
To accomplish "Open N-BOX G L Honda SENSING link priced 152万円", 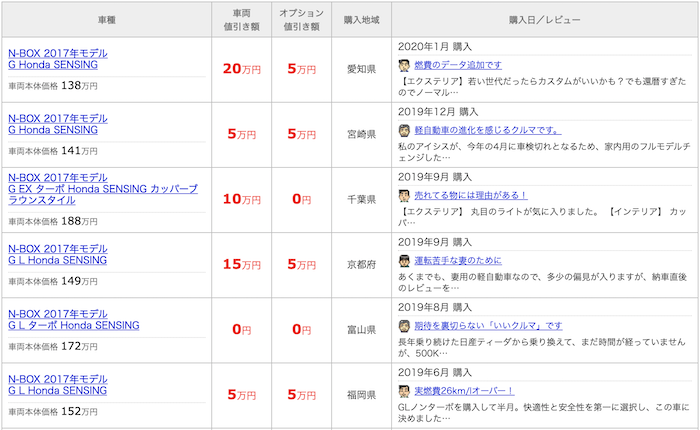I will click(58, 385).
